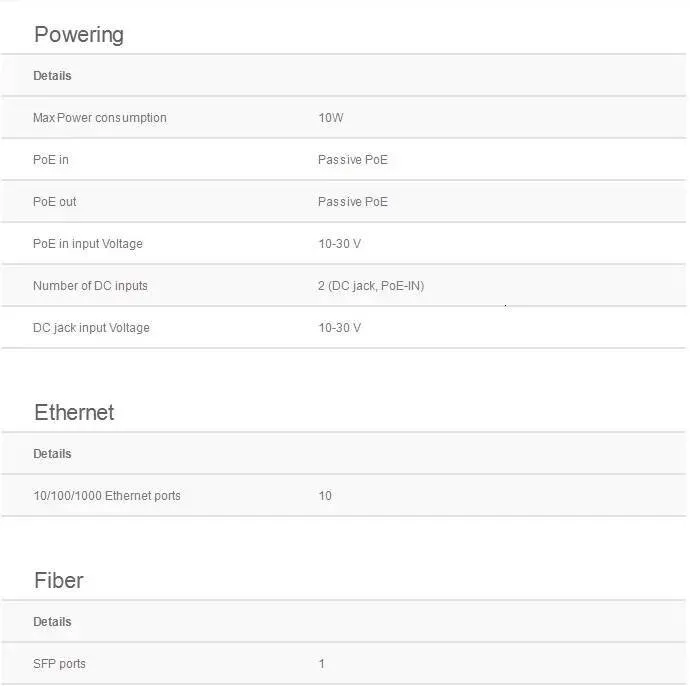Click the Number of DC inputs label
690x686 pixels.
point(90,286)
